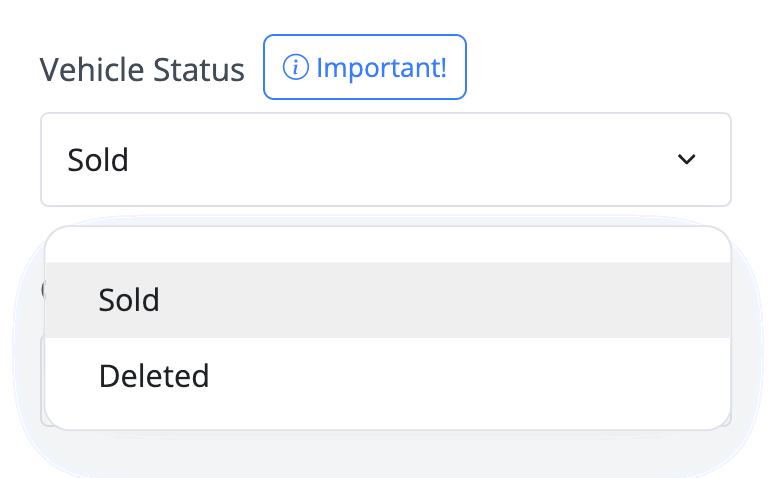Click the Vehicle Status select box showing Sold
Viewport: 776px width, 478px height.
coord(386,159)
